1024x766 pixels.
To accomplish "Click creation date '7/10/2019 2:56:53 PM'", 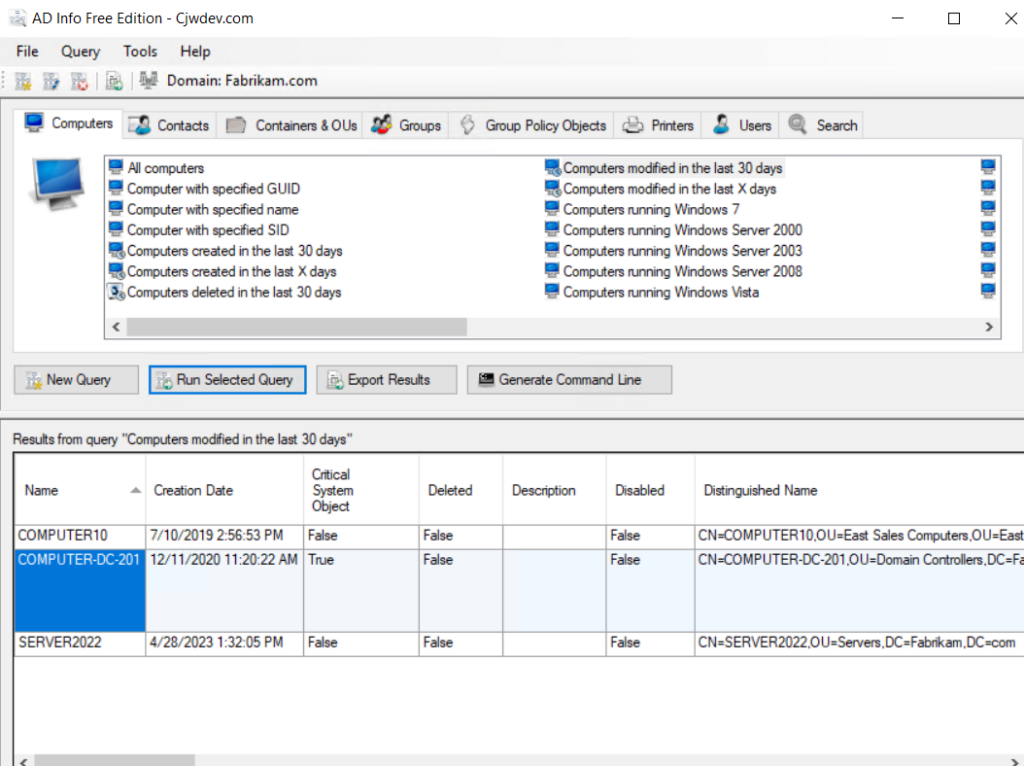I will 225,535.
